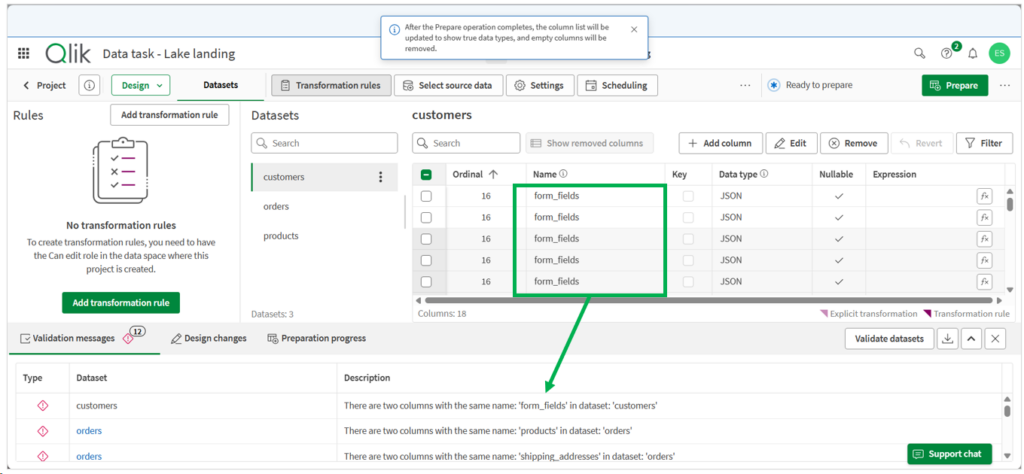Go back to Project

tap(45, 86)
